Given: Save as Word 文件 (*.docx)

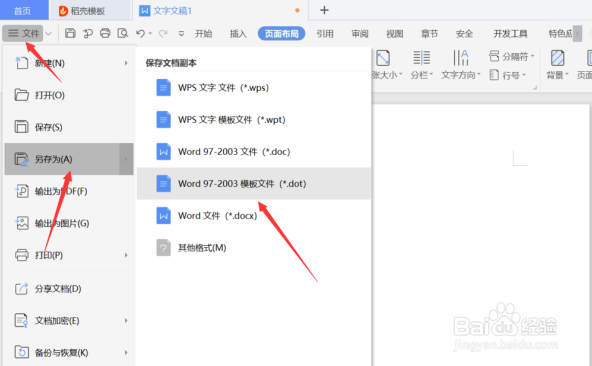Looking at the screenshot, I should (254, 216).
